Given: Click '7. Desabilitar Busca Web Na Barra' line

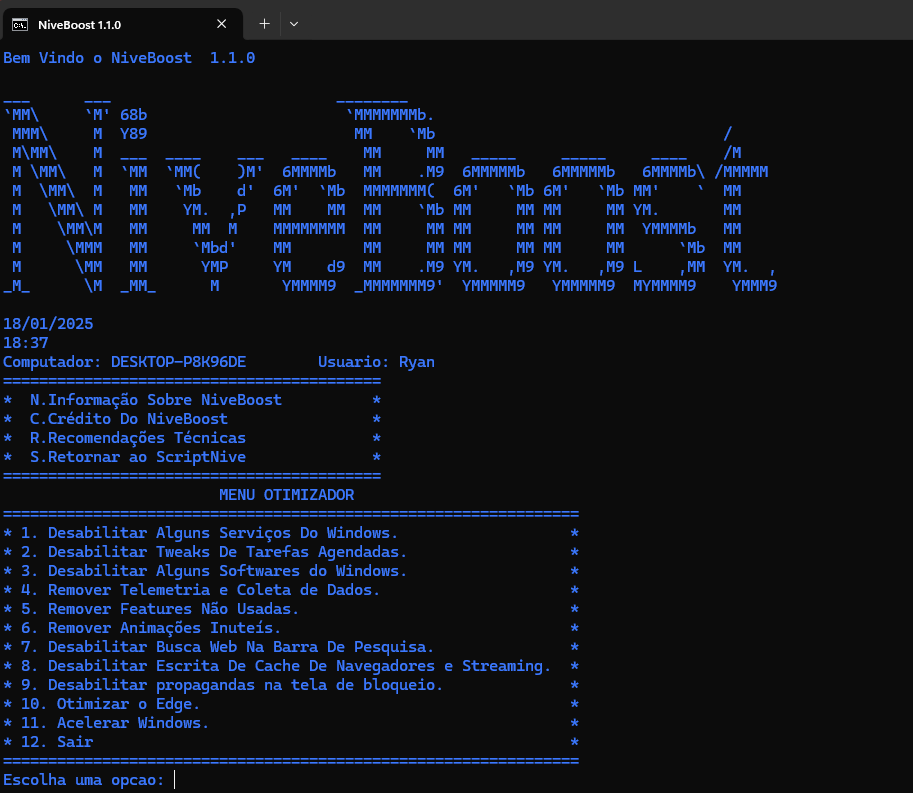Looking at the screenshot, I should click(228, 647).
